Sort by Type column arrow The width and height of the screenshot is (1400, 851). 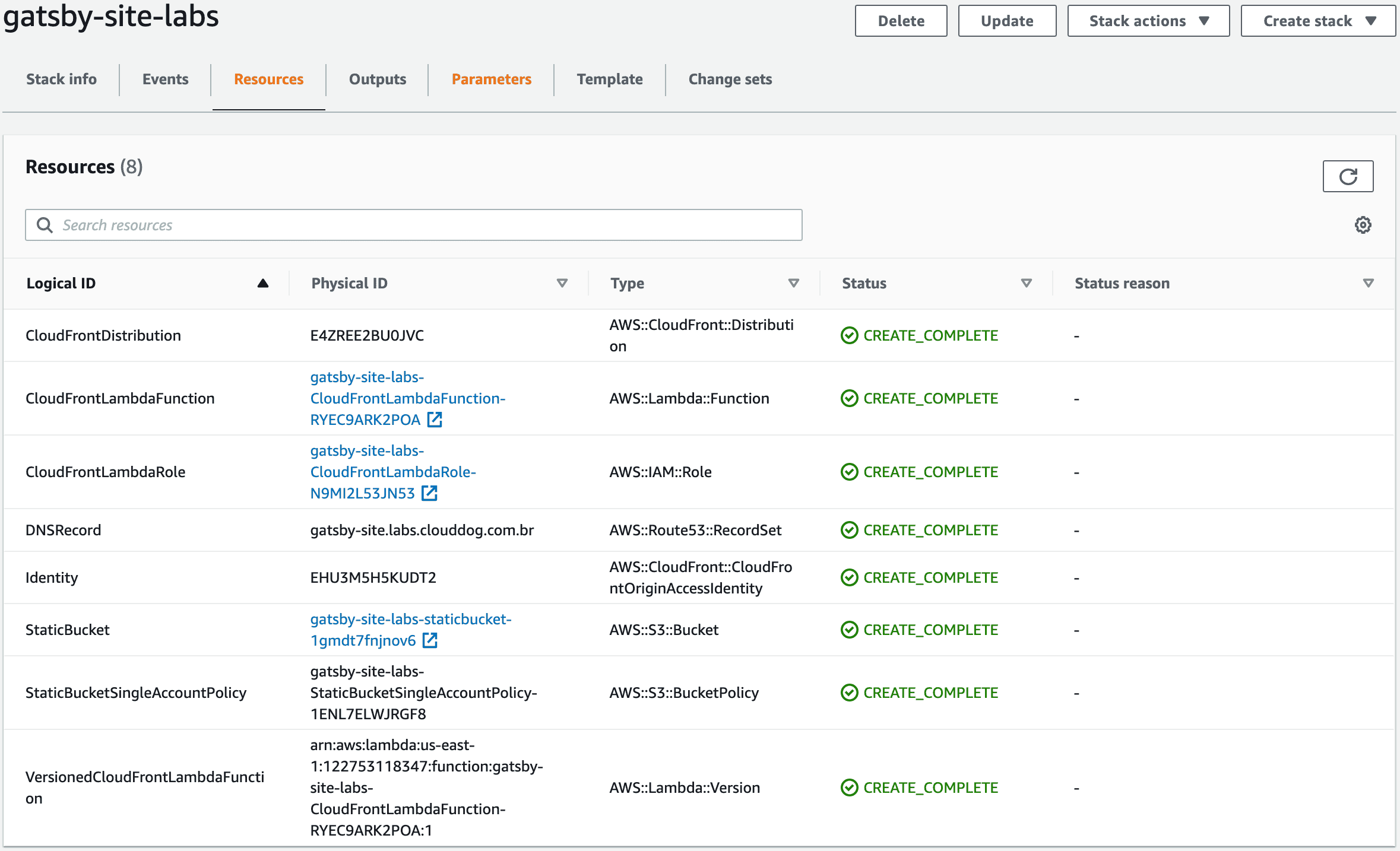[793, 283]
